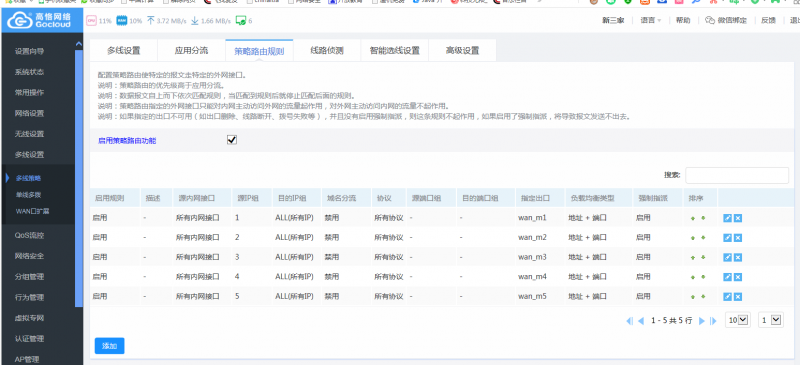Click the 添加 add button
Screen dimensions: 800x365
coord(110,346)
